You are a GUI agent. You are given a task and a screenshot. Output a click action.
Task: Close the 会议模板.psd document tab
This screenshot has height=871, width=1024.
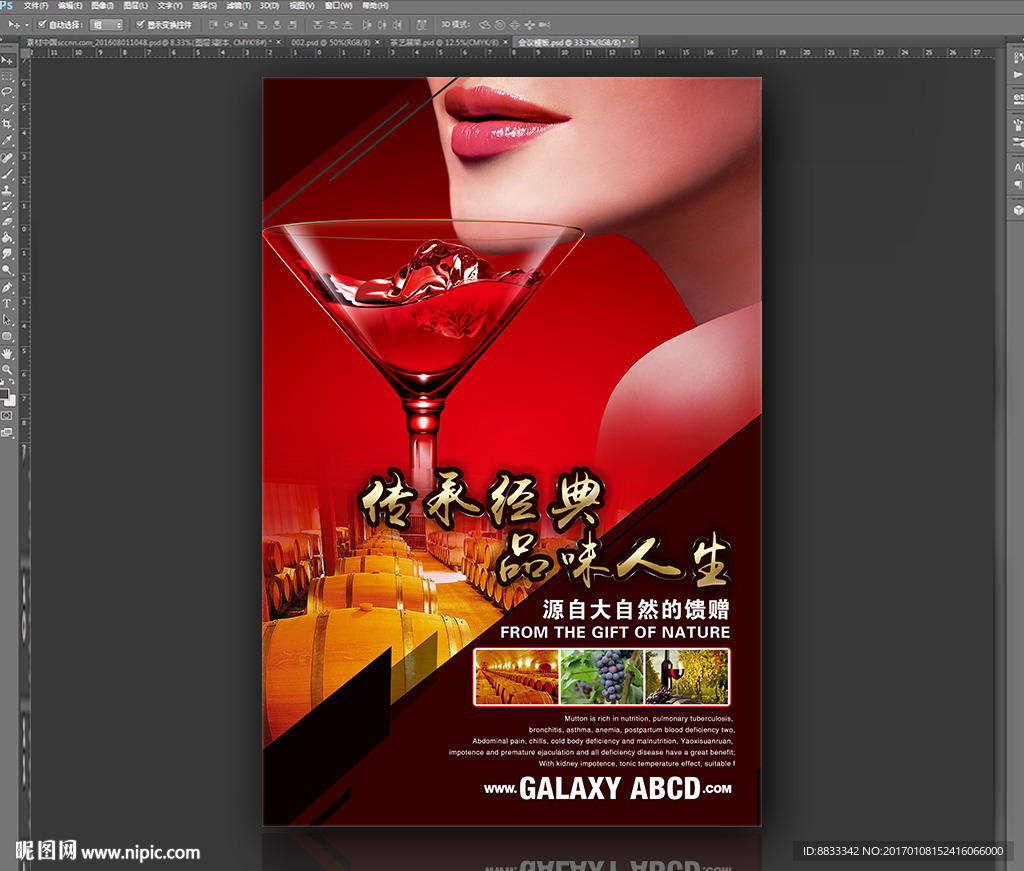(631, 43)
